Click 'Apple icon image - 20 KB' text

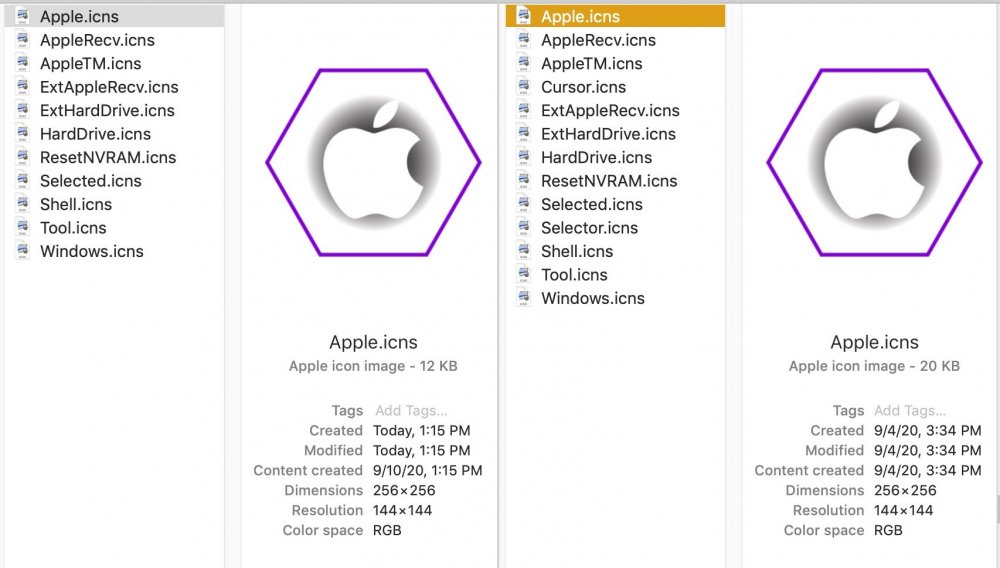(874, 367)
